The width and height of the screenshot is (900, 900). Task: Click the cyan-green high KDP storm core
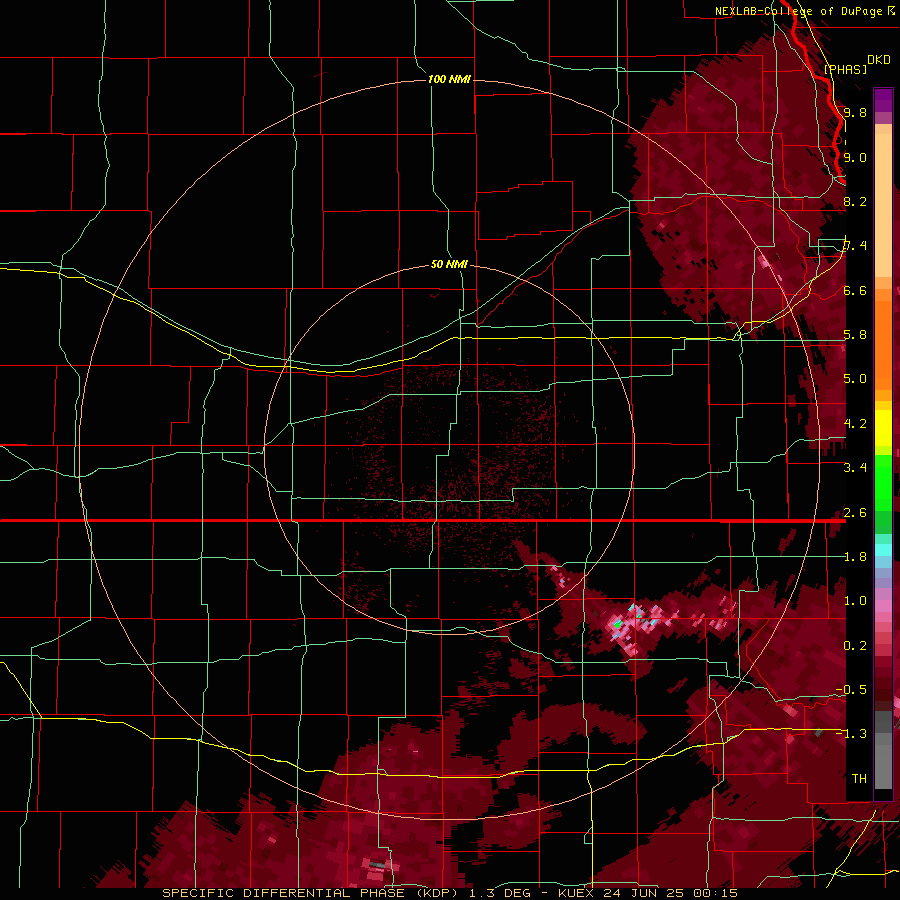(x=618, y=623)
